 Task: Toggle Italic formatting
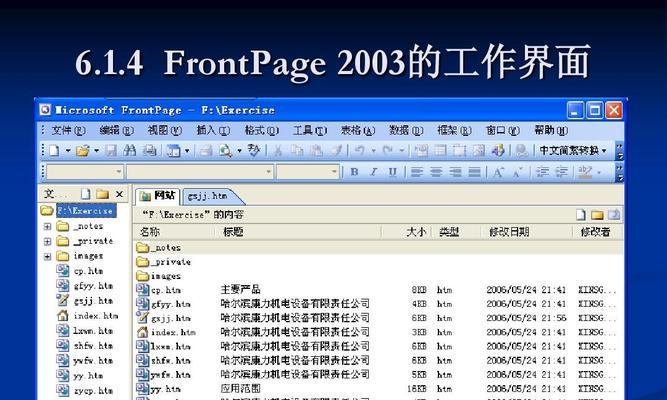tap(373, 172)
